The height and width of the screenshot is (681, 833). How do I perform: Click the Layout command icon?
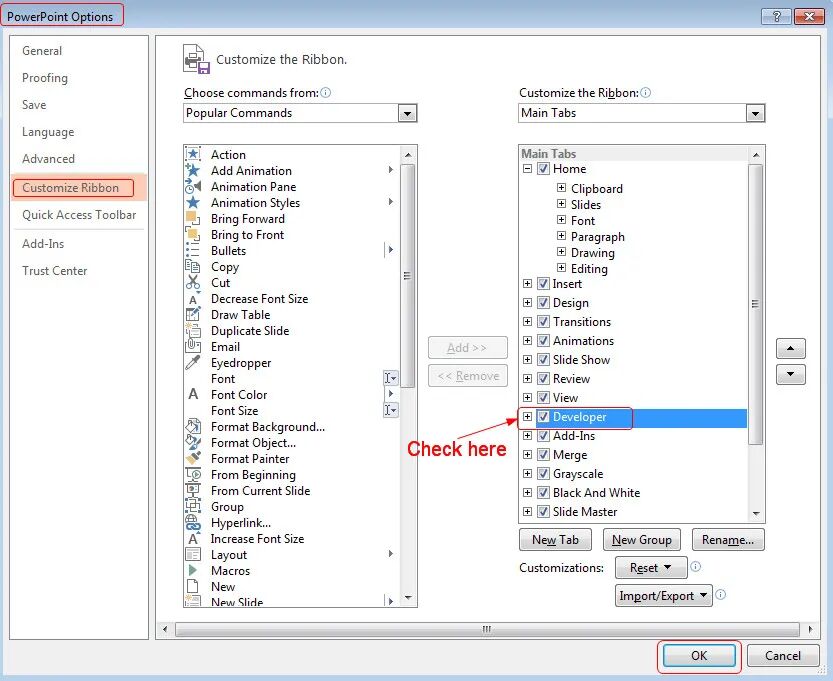click(193, 555)
